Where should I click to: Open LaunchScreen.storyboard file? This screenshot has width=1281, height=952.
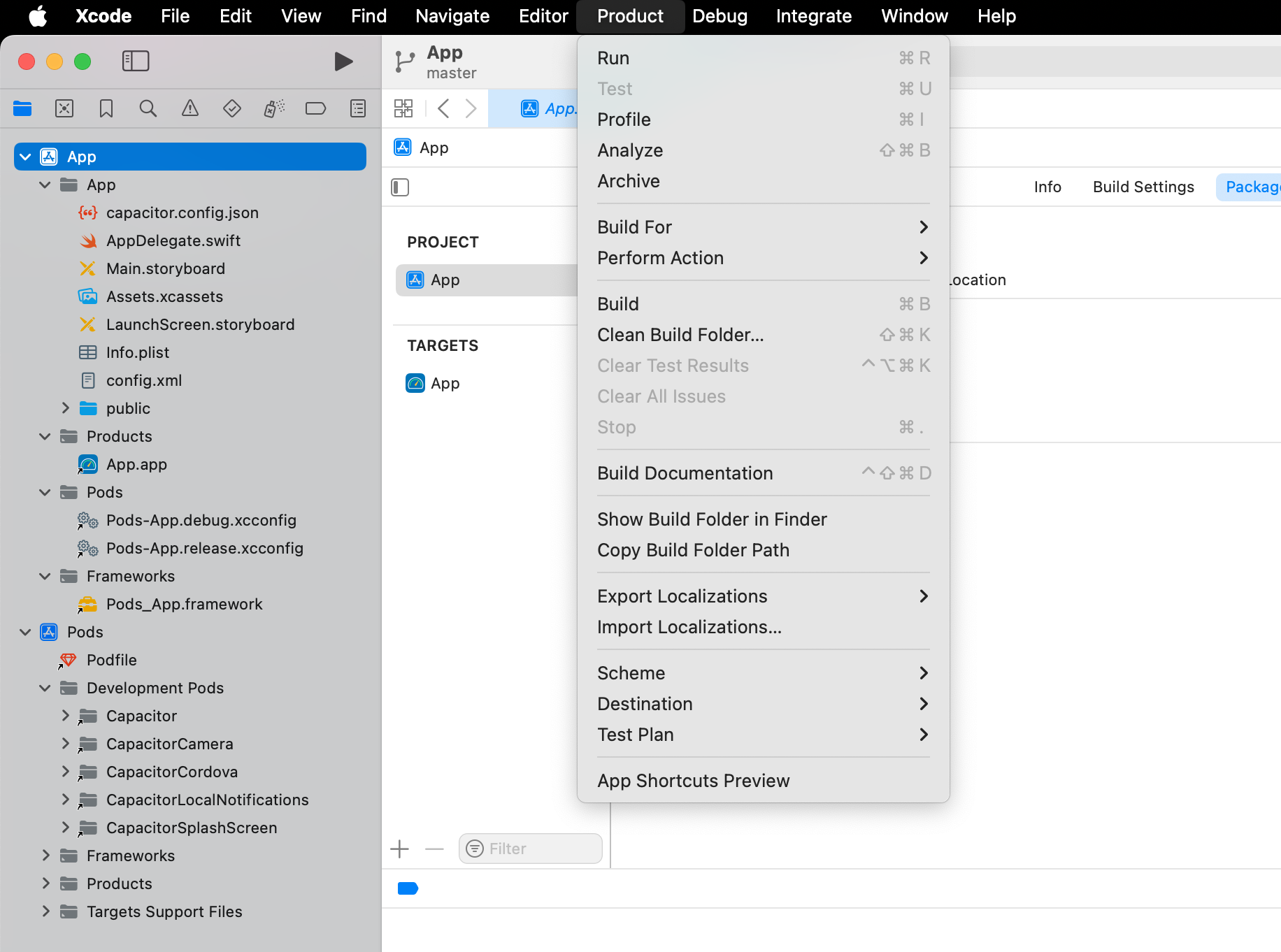coord(201,324)
